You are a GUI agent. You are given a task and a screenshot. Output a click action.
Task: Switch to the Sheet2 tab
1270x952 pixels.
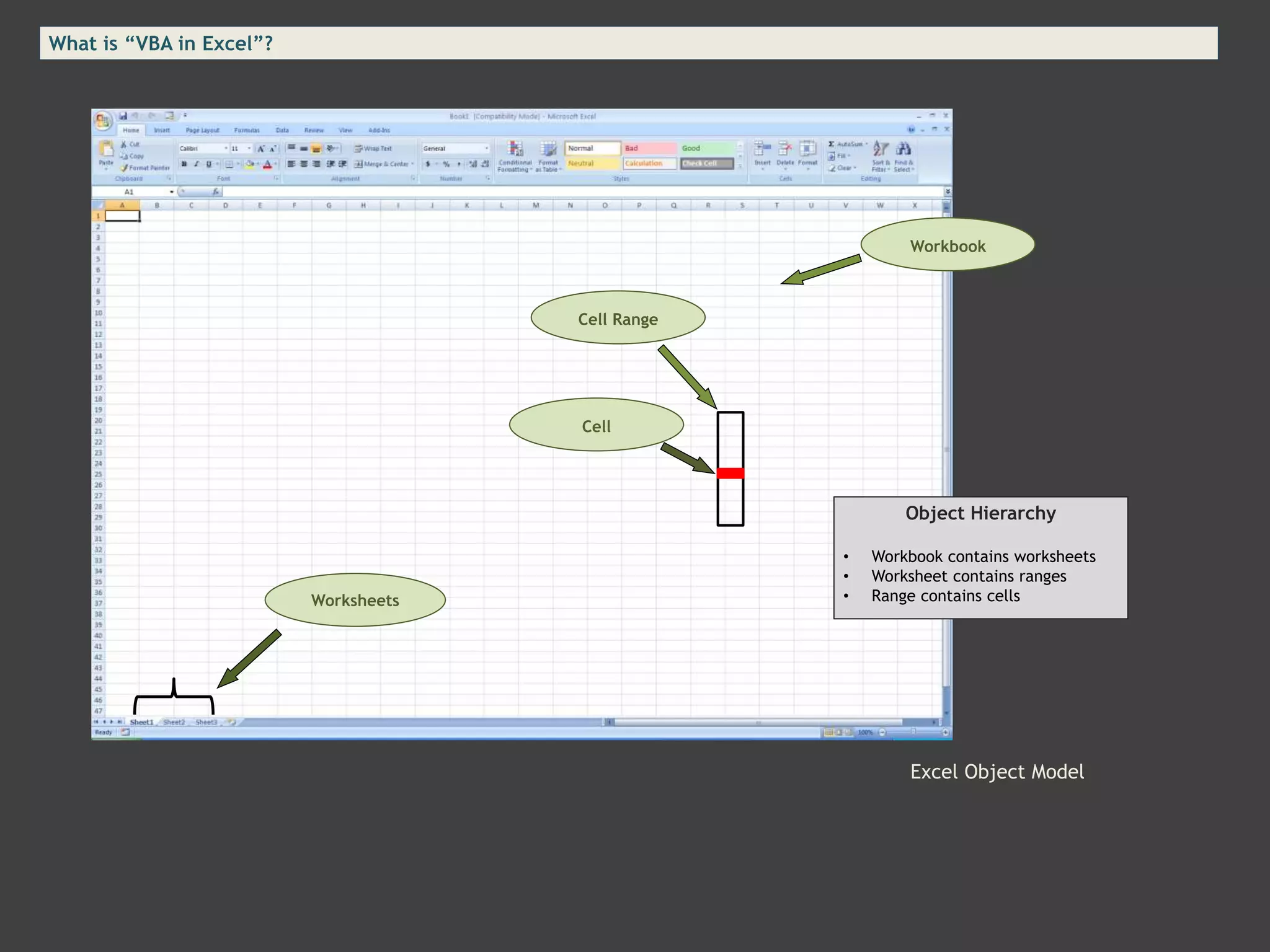tap(174, 723)
